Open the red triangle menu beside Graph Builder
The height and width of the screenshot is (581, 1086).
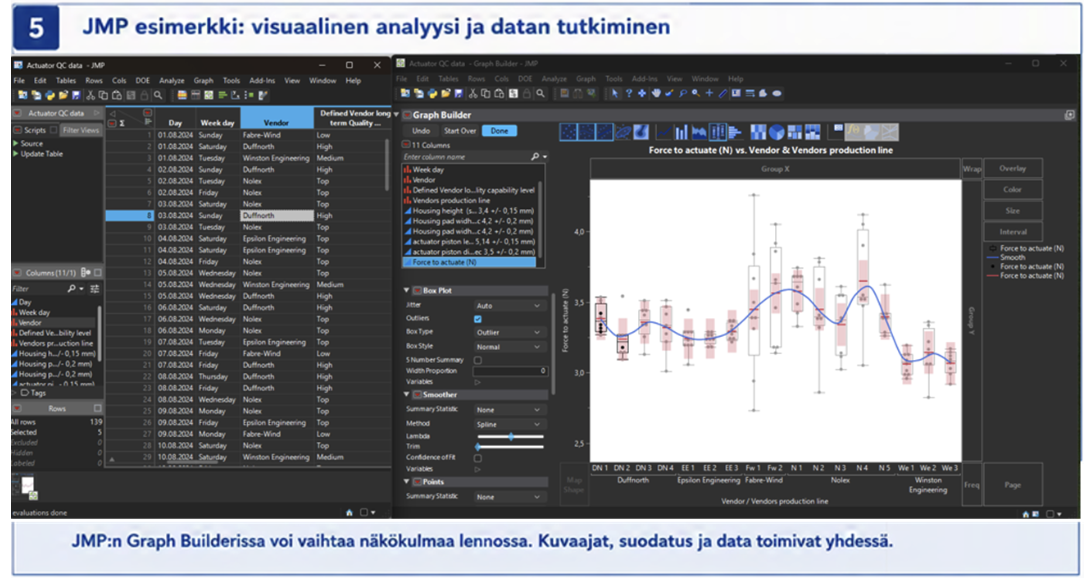[407, 115]
